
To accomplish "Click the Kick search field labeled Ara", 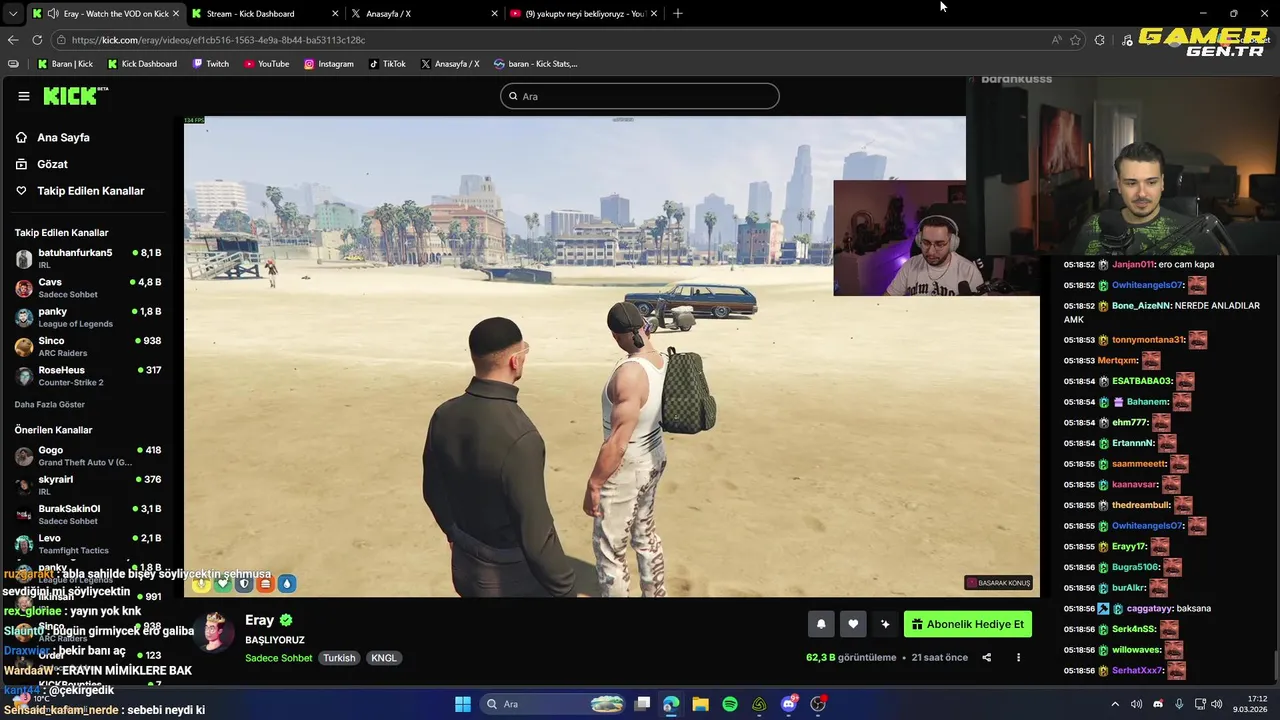I will 640,96.
